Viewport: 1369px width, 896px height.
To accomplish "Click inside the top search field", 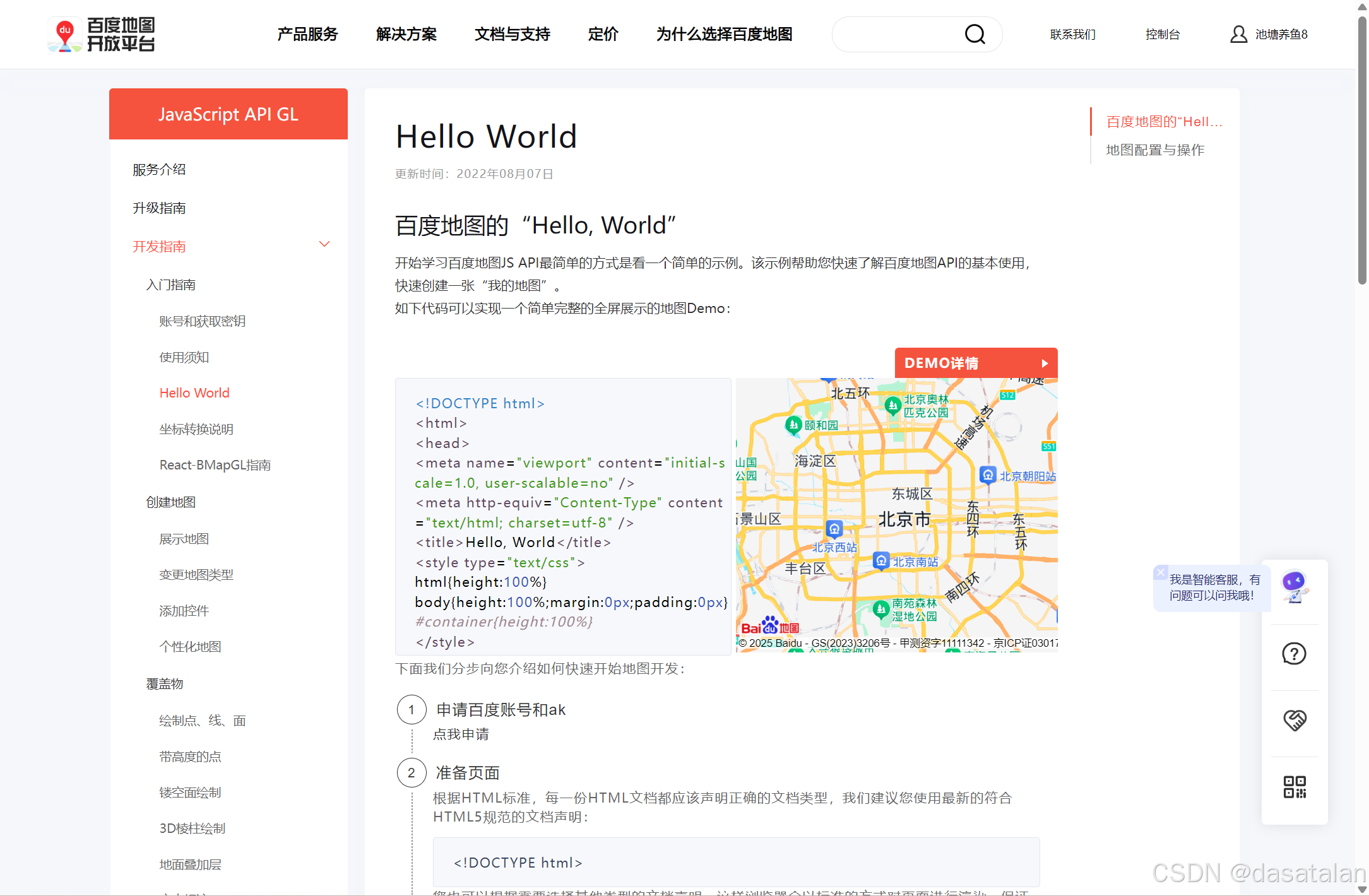I will click(896, 34).
